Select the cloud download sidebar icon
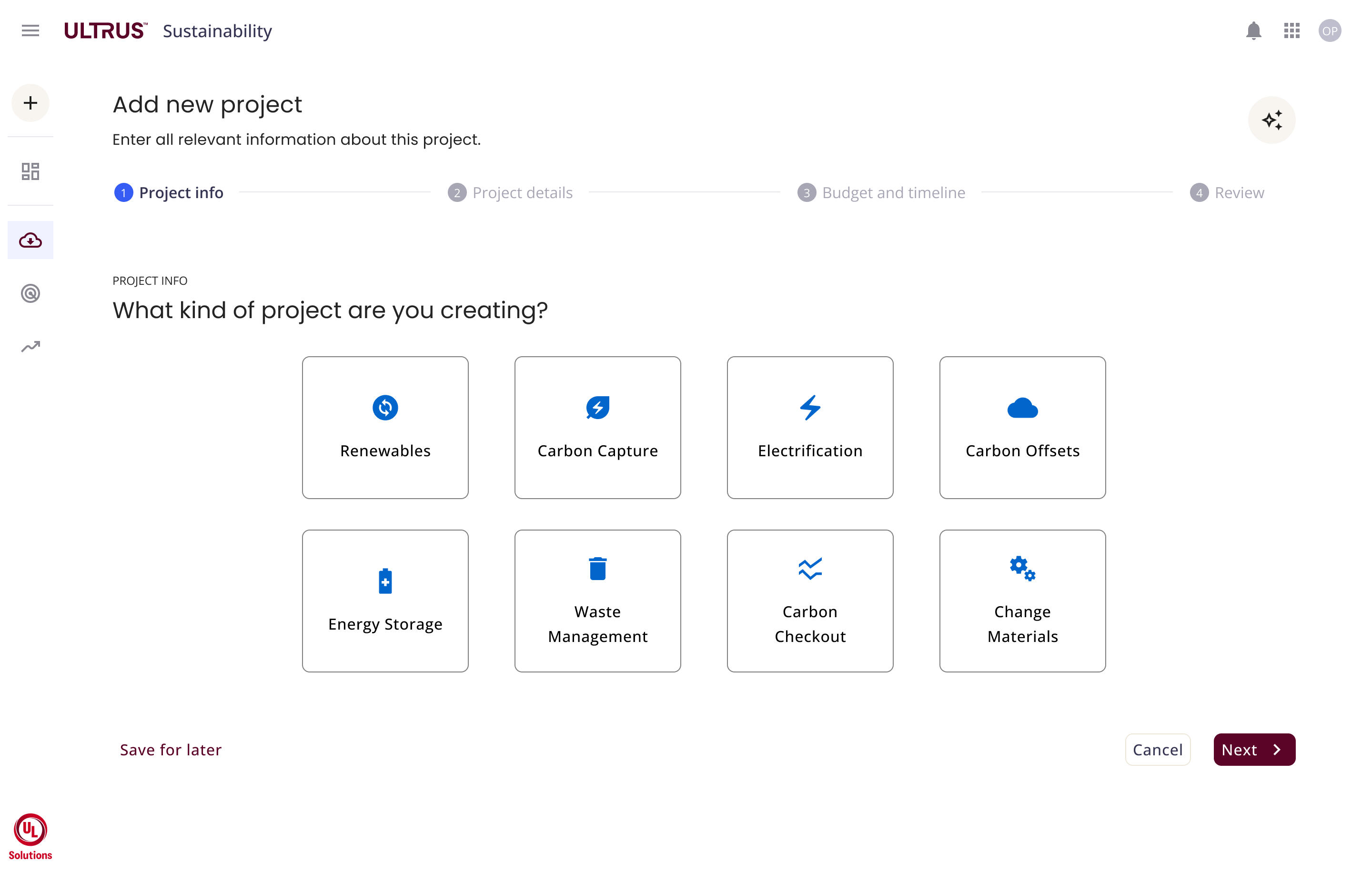 (30, 240)
